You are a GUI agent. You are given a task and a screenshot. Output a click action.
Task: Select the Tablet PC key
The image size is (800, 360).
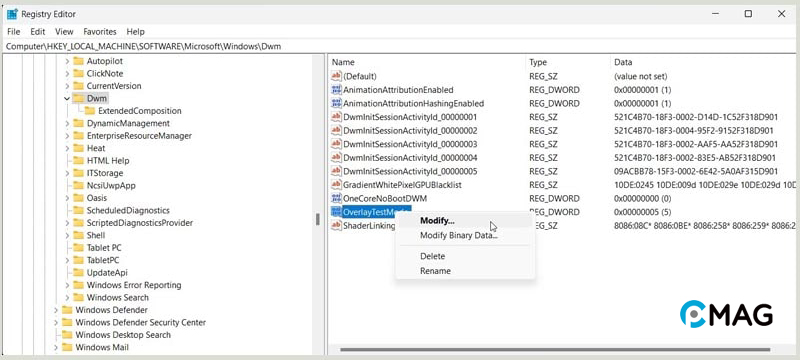click(104, 247)
